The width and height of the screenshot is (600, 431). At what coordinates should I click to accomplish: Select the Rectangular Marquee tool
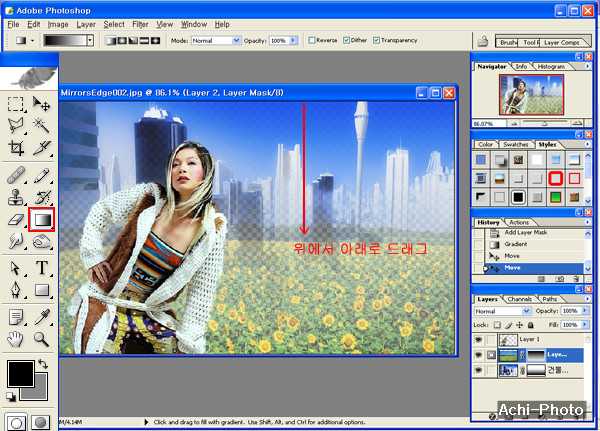[x=16, y=103]
